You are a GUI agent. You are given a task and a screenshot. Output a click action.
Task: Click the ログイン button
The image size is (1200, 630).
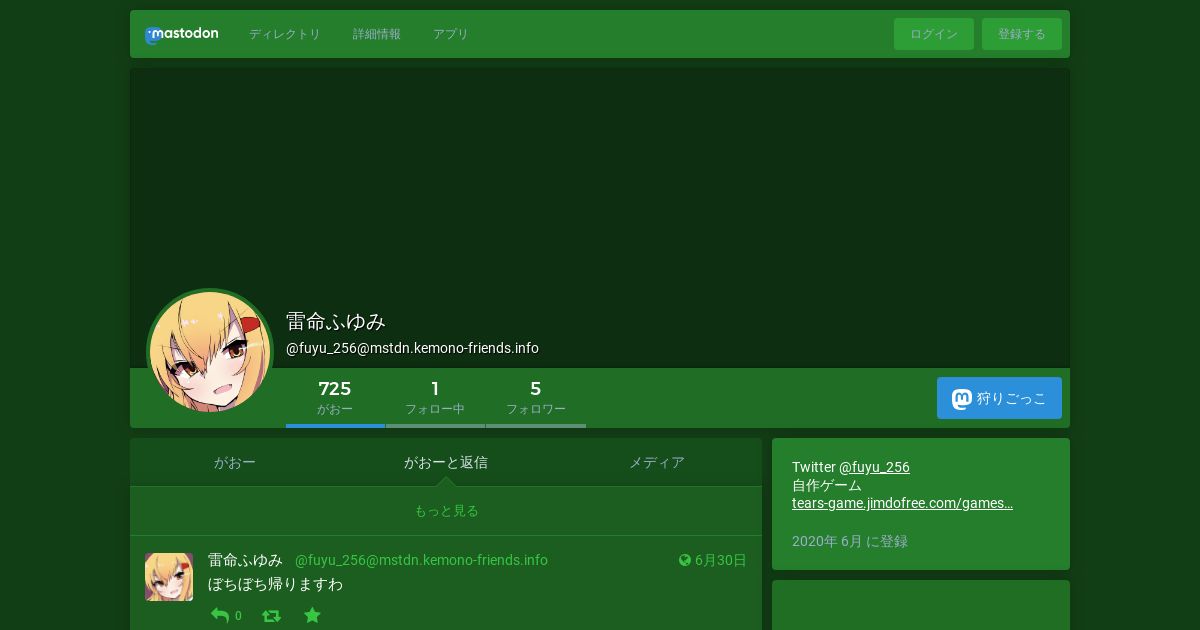(934, 34)
